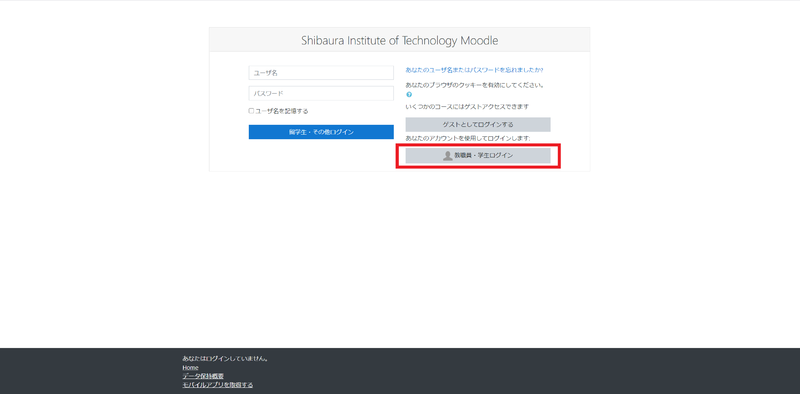The image size is (800, 394).
Task: Click the あなたのアカウントを使用してログインします label
Action: [468, 138]
